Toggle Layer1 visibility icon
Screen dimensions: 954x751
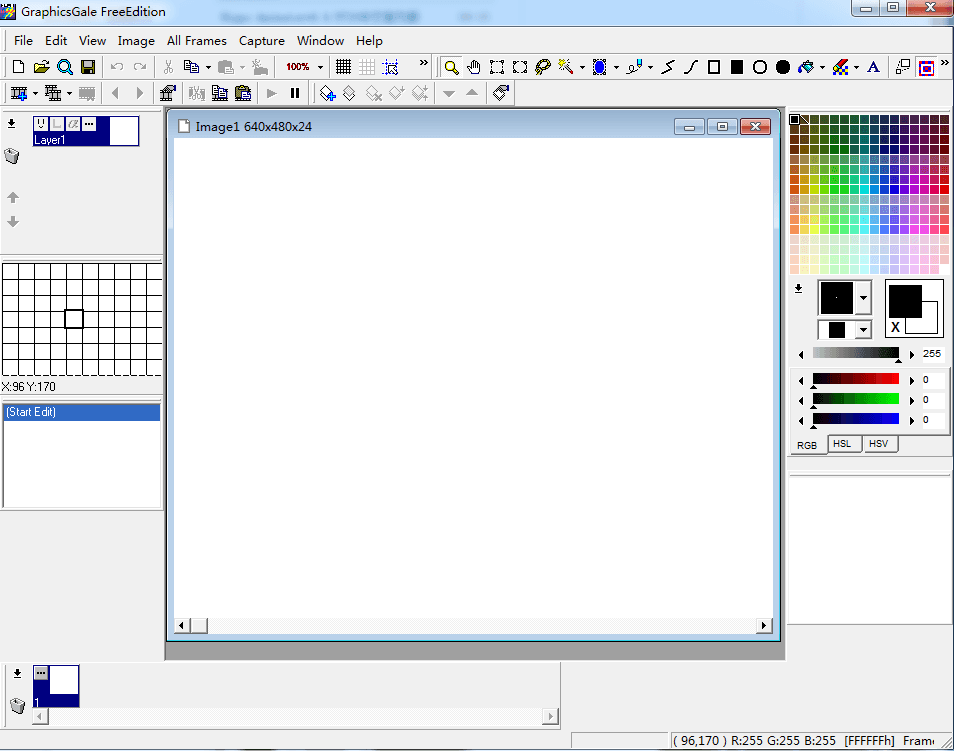pos(41,124)
